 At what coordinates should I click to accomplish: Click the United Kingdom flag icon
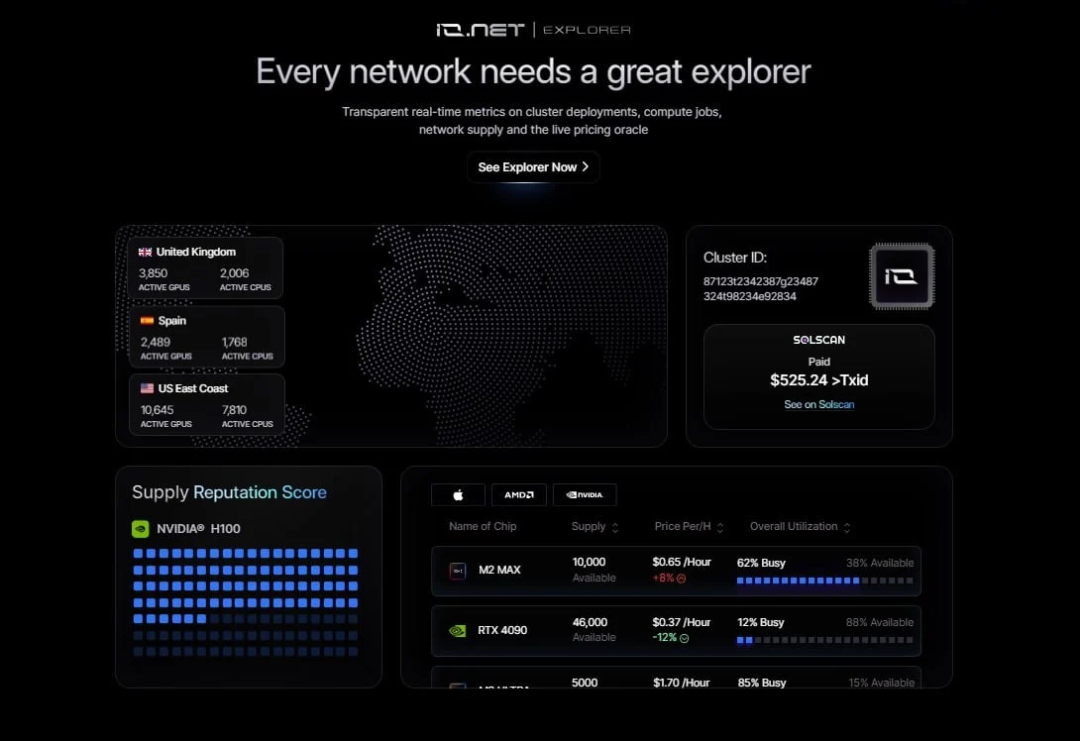145,252
